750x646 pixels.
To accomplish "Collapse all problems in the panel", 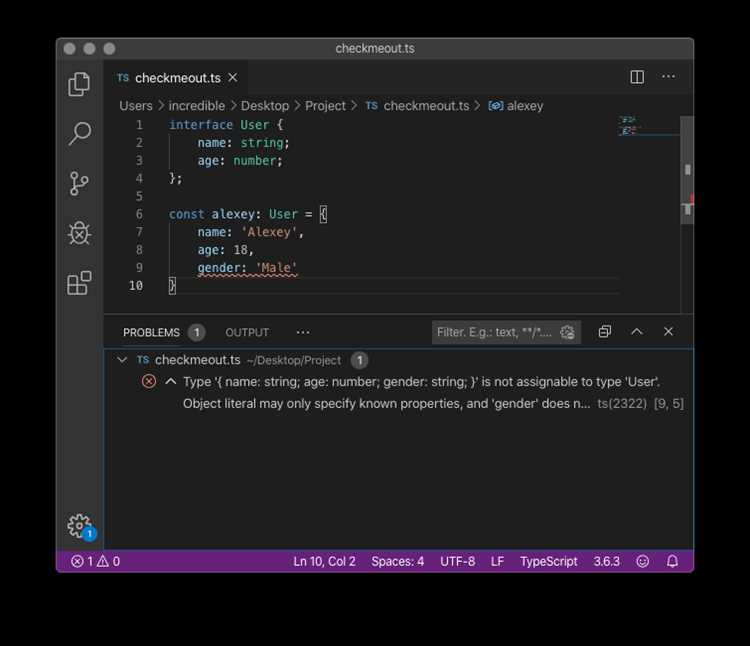I will pos(605,332).
